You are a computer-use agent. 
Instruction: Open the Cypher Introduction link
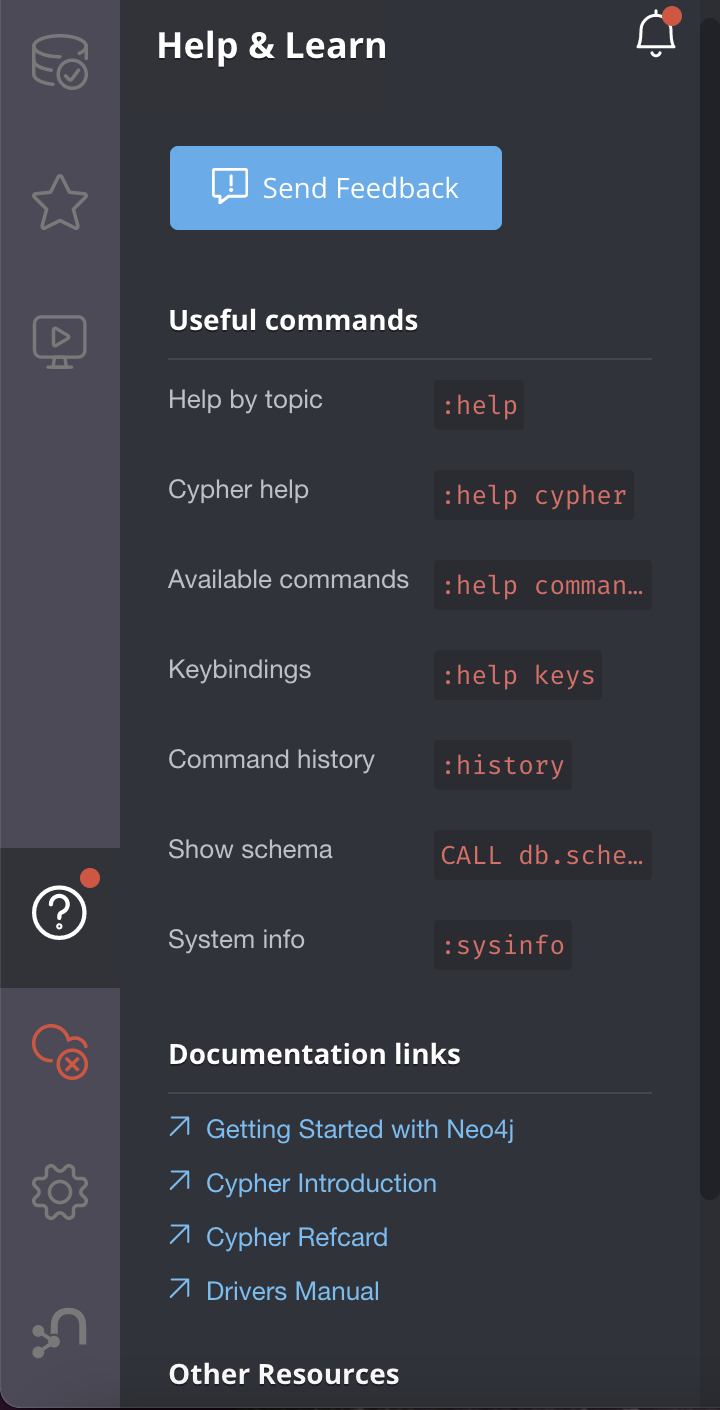[x=320, y=1183]
